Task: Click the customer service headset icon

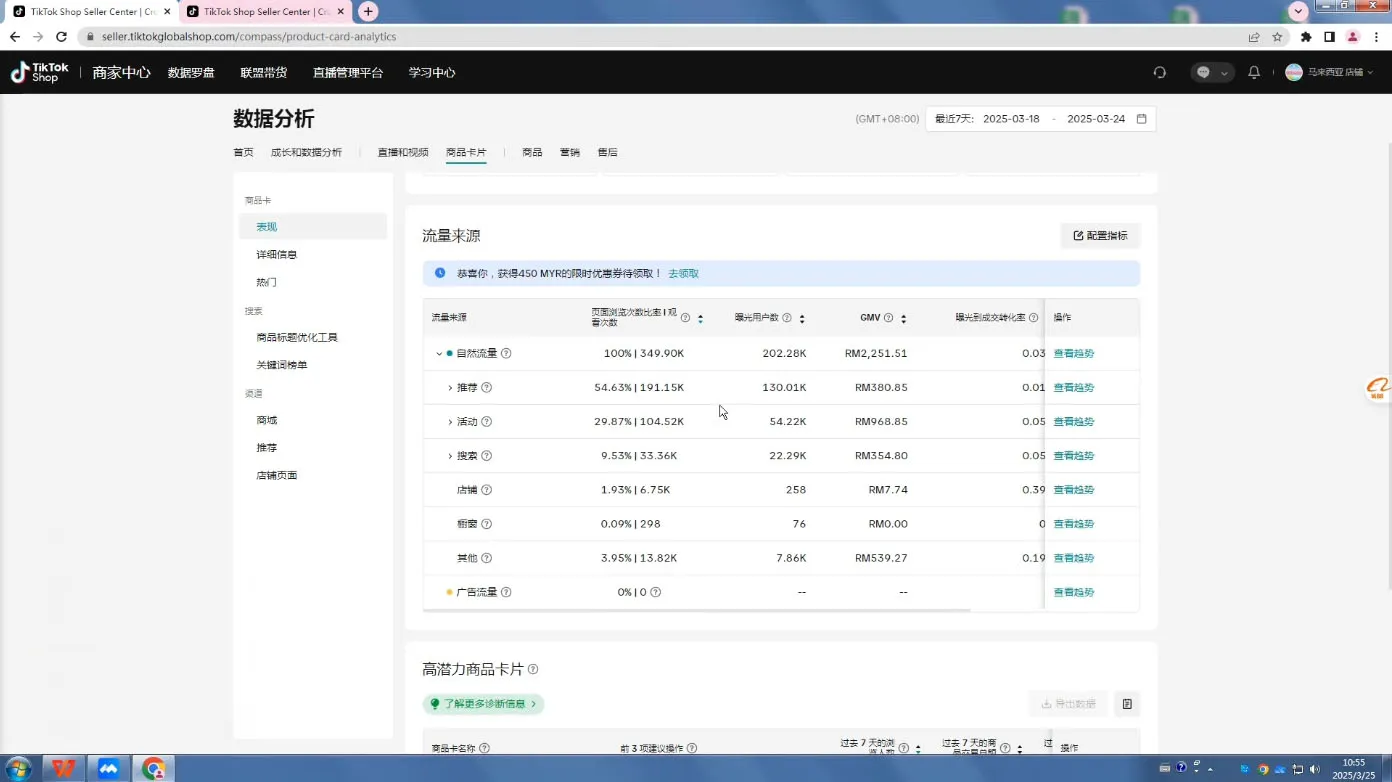Action: pos(1159,71)
